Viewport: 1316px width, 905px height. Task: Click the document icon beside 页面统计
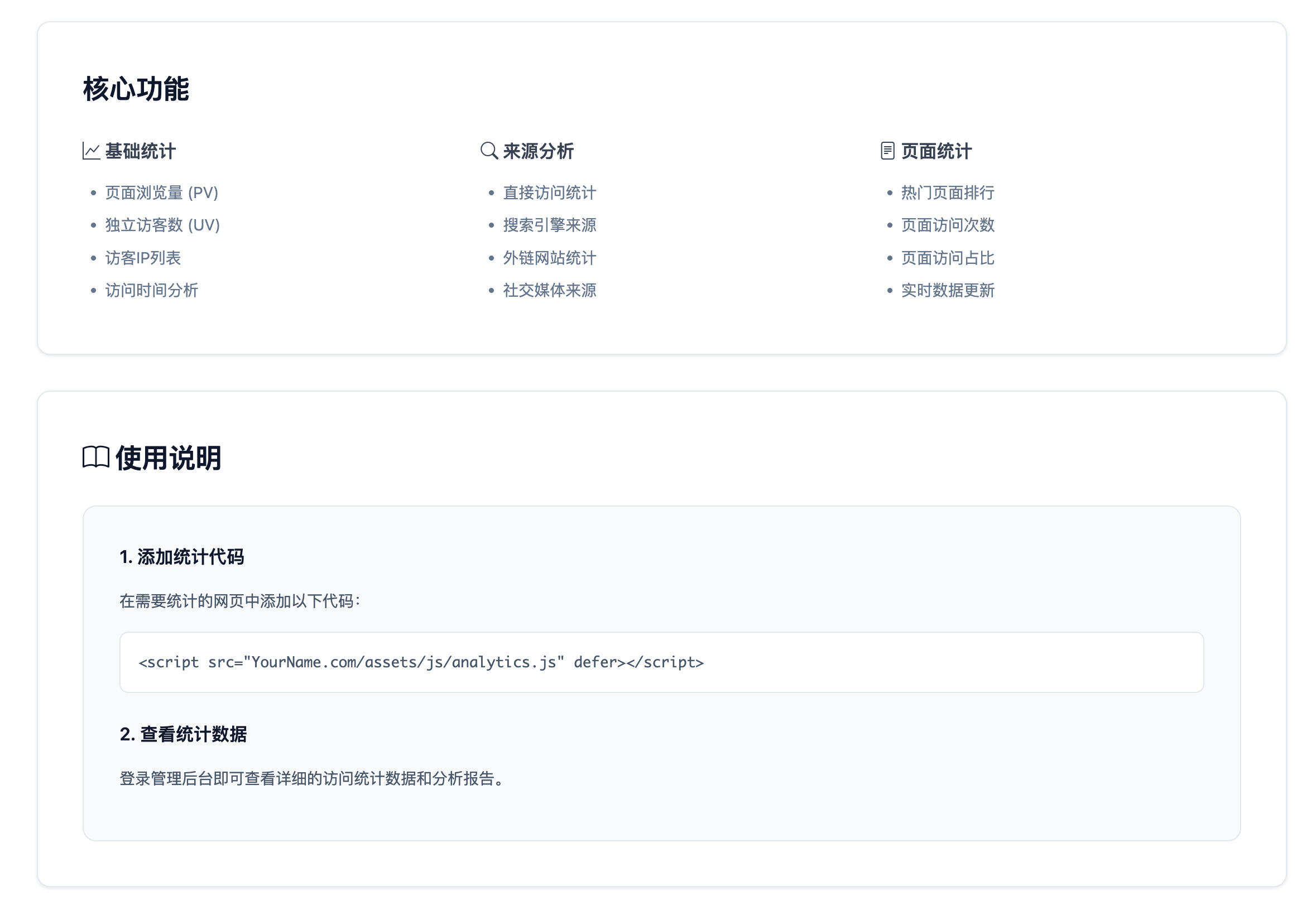(x=887, y=151)
